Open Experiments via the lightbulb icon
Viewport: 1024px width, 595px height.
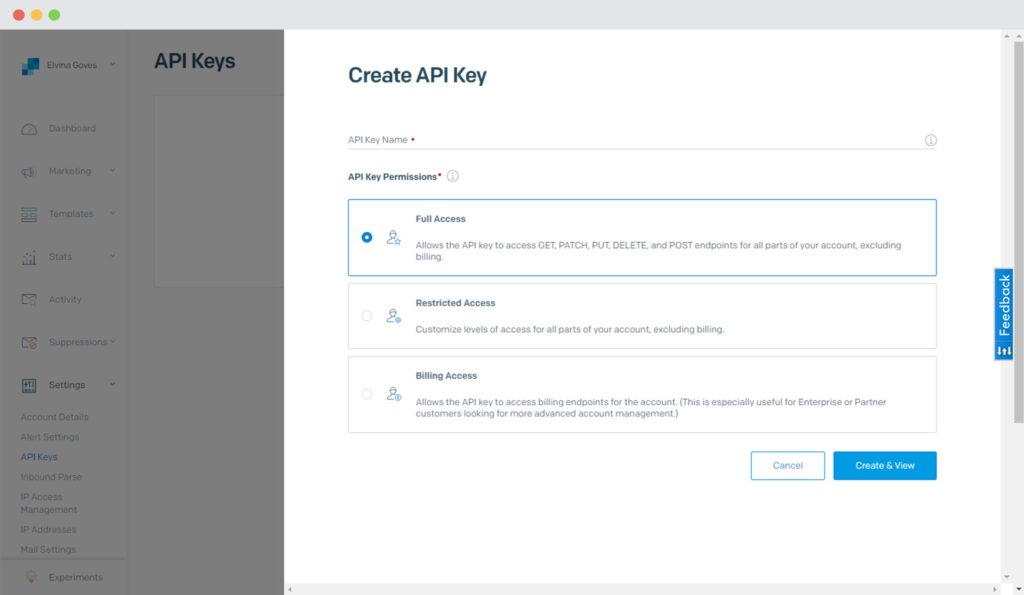tap(31, 576)
